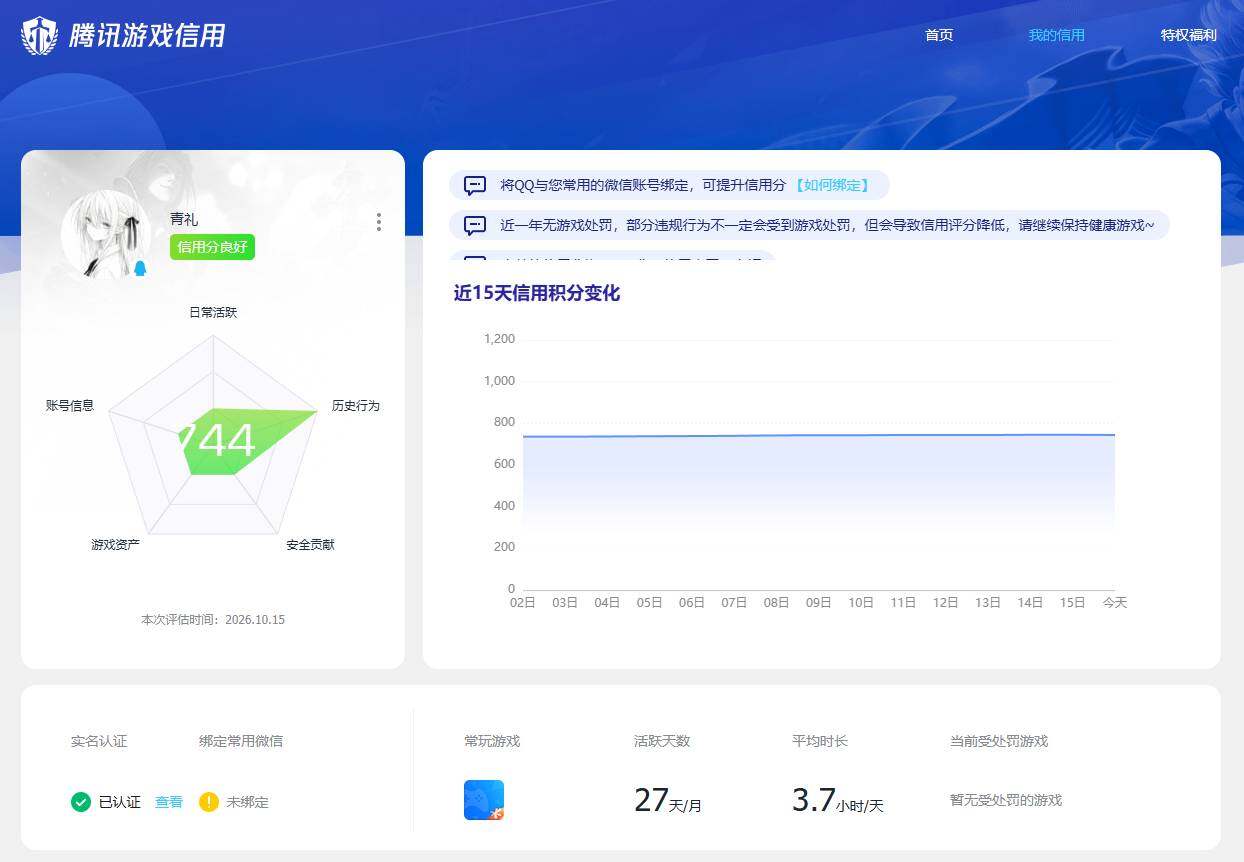Open the 首页 navigation tab

(x=939, y=35)
